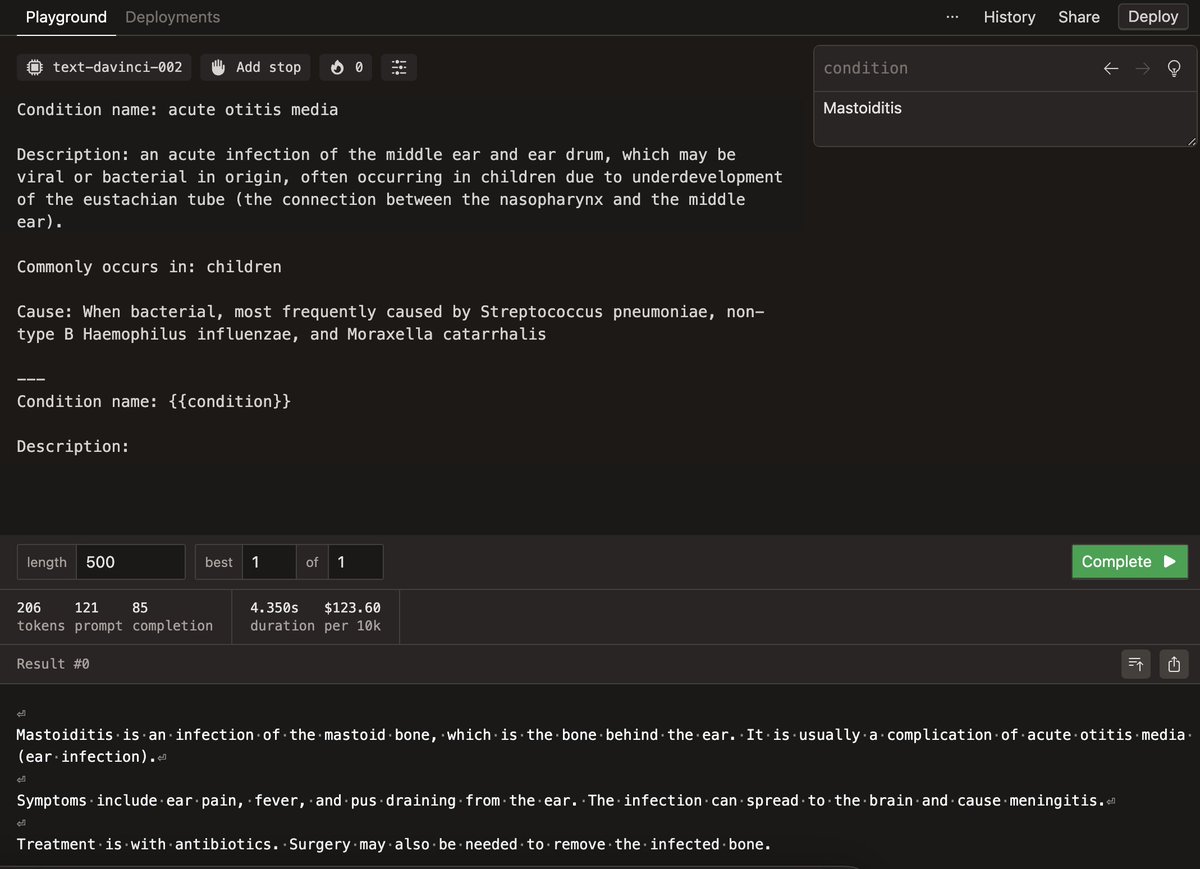Click the lightbulb suggestion icon

point(1175,68)
